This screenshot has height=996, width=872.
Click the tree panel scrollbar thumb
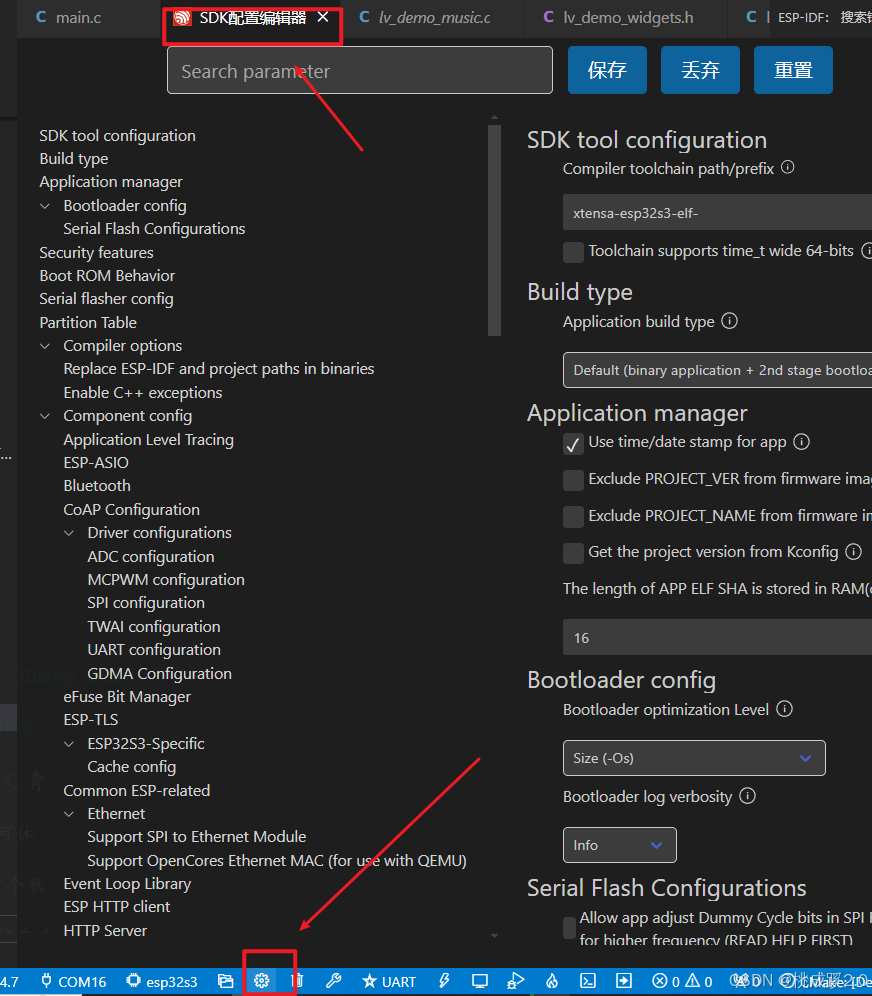pos(494,229)
